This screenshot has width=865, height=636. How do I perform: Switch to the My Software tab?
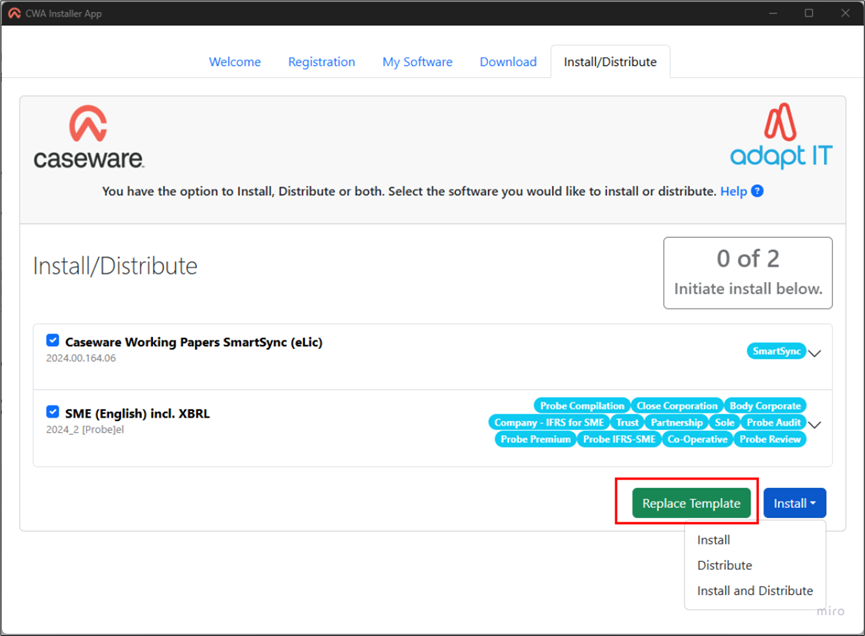pyautogui.click(x=417, y=62)
